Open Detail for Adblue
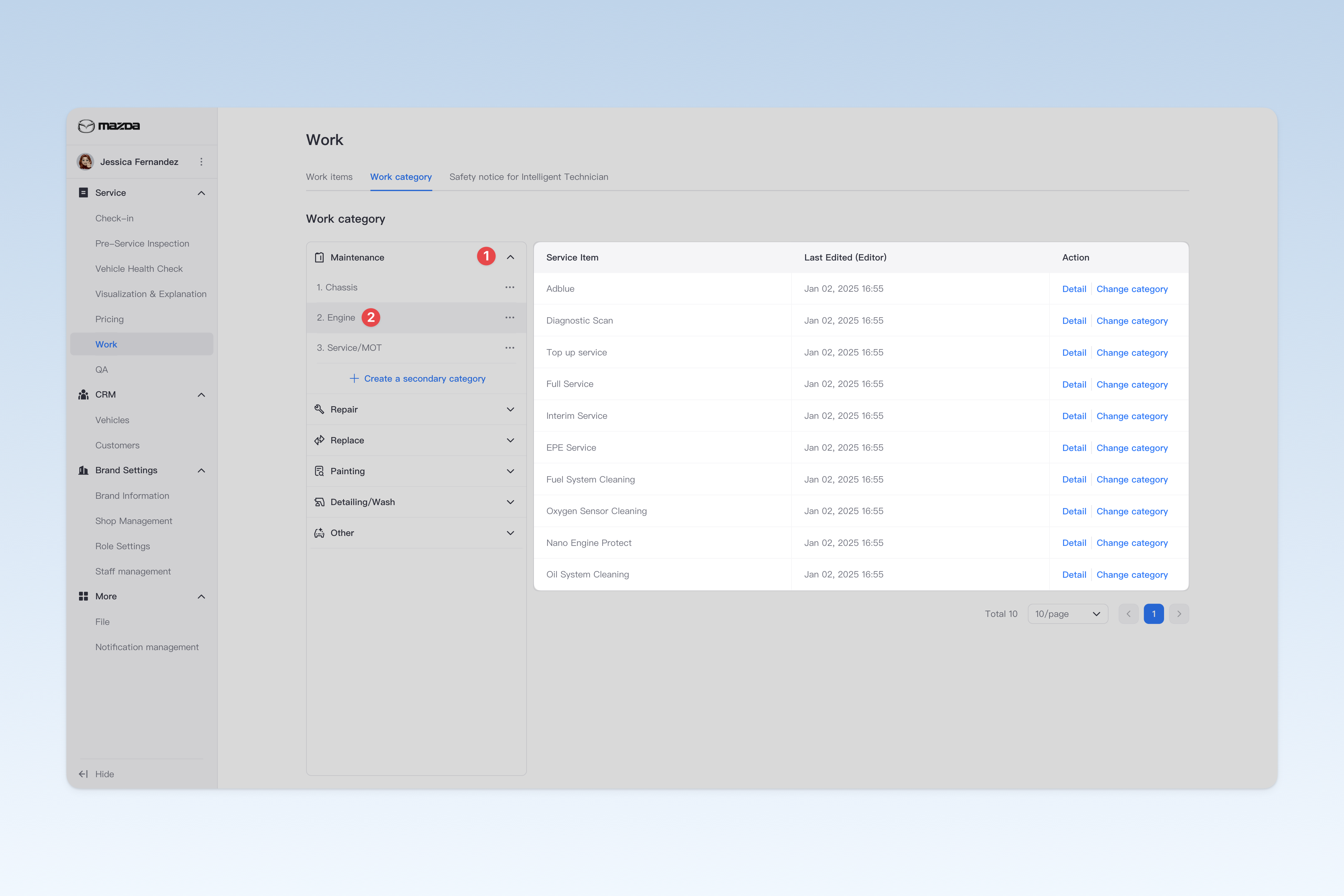 [x=1074, y=289]
